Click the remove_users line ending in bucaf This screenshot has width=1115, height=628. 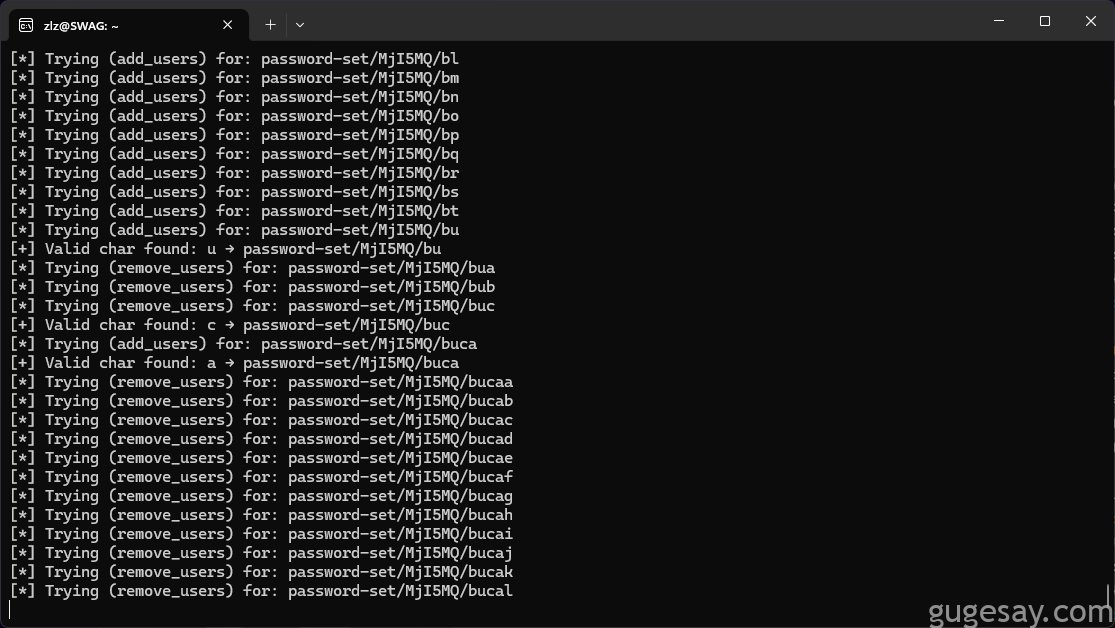pyautogui.click(x=262, y=477)
